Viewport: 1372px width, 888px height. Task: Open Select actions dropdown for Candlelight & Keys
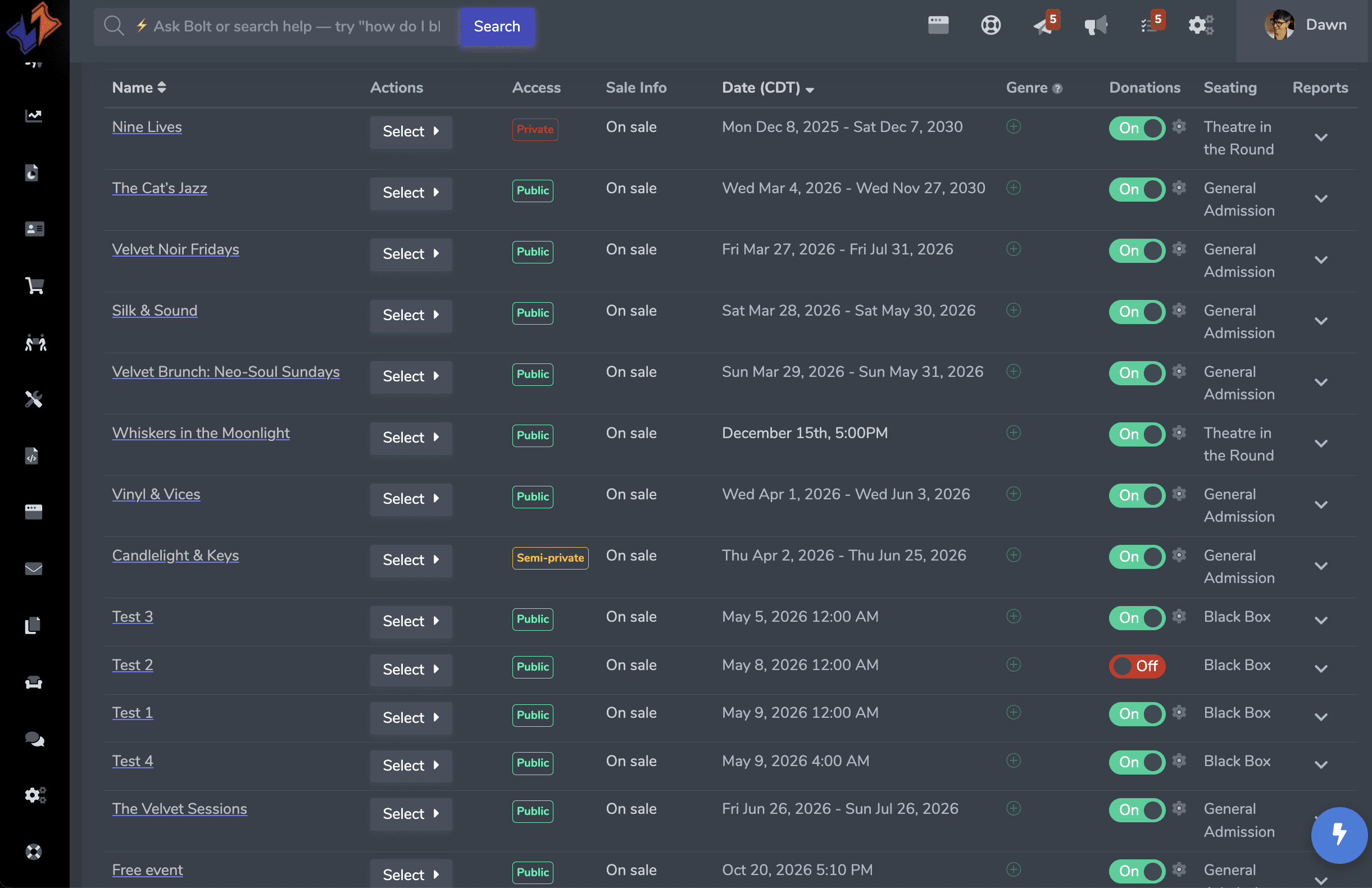411,560
